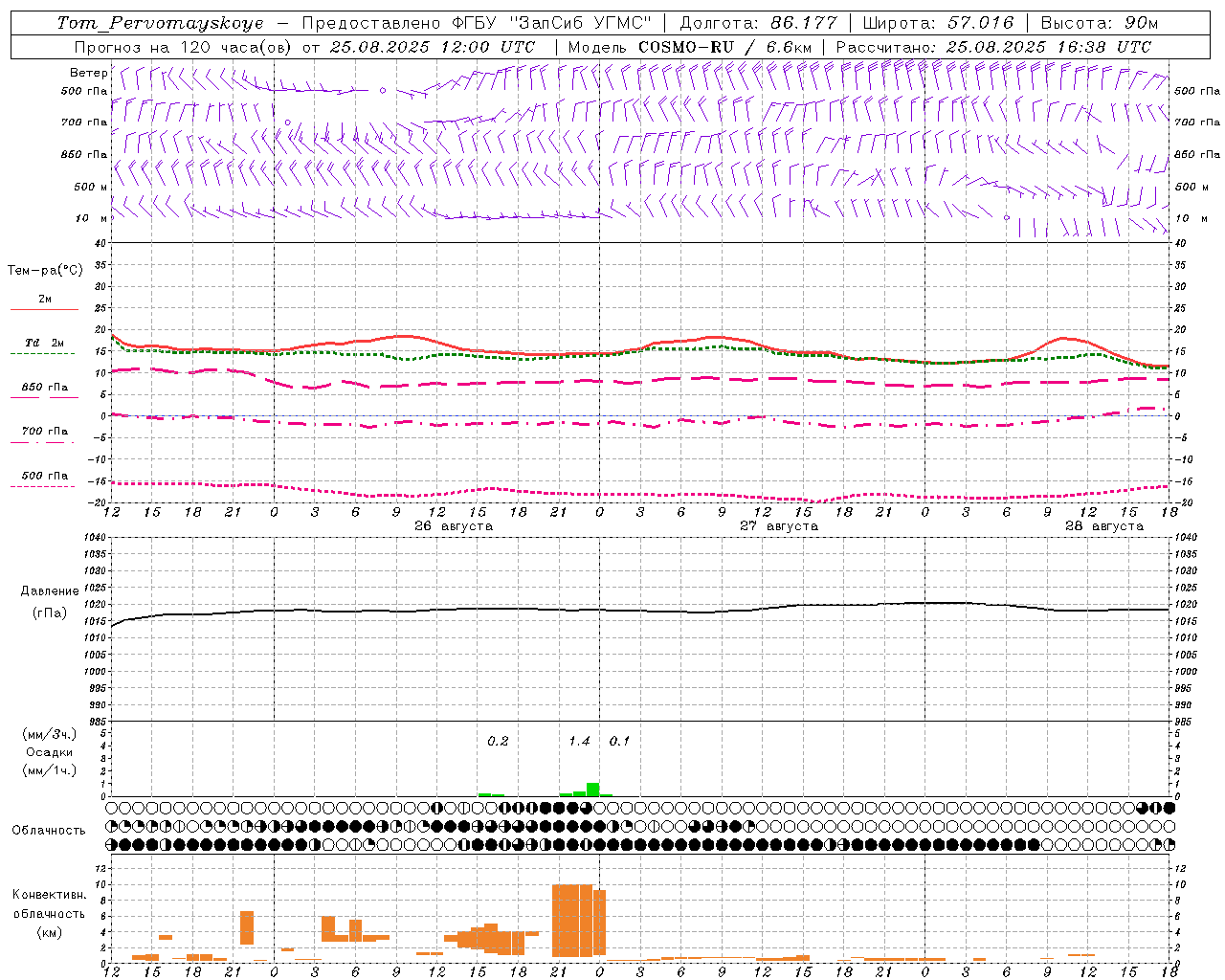Click the 'Тем-ра(°C)' temperature panel label

click(45, 271)
